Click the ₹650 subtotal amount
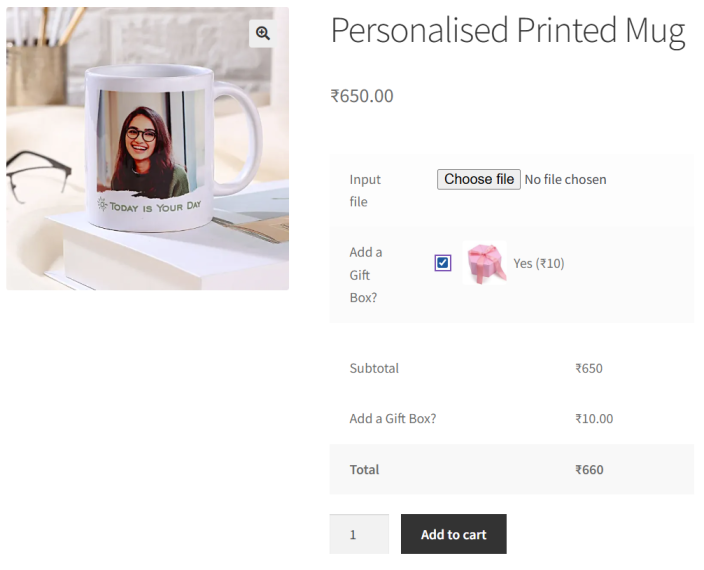Image resolution: width=704 pixels, height=570 pixels. [589, 368]
